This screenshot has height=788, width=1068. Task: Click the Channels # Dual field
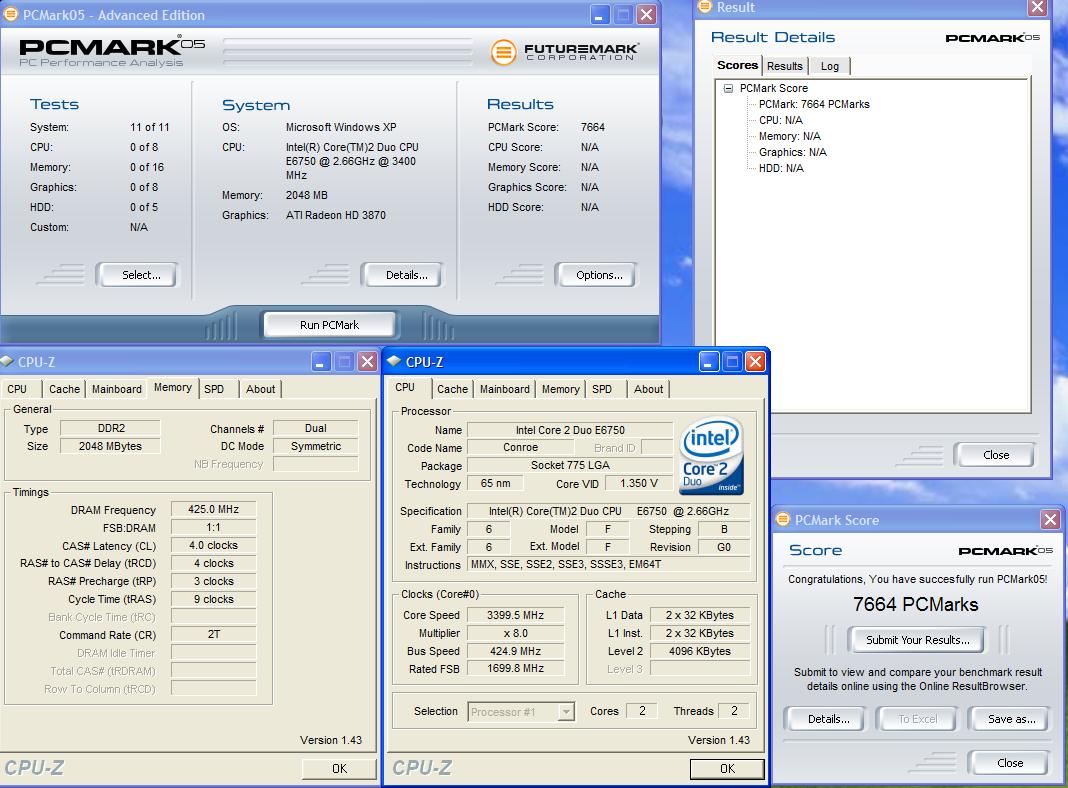coord(315,428)
